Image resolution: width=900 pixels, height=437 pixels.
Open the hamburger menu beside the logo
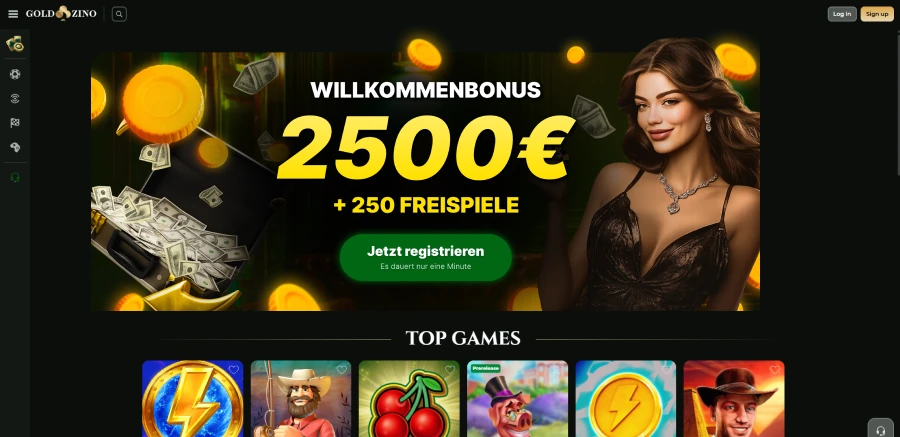13,14
